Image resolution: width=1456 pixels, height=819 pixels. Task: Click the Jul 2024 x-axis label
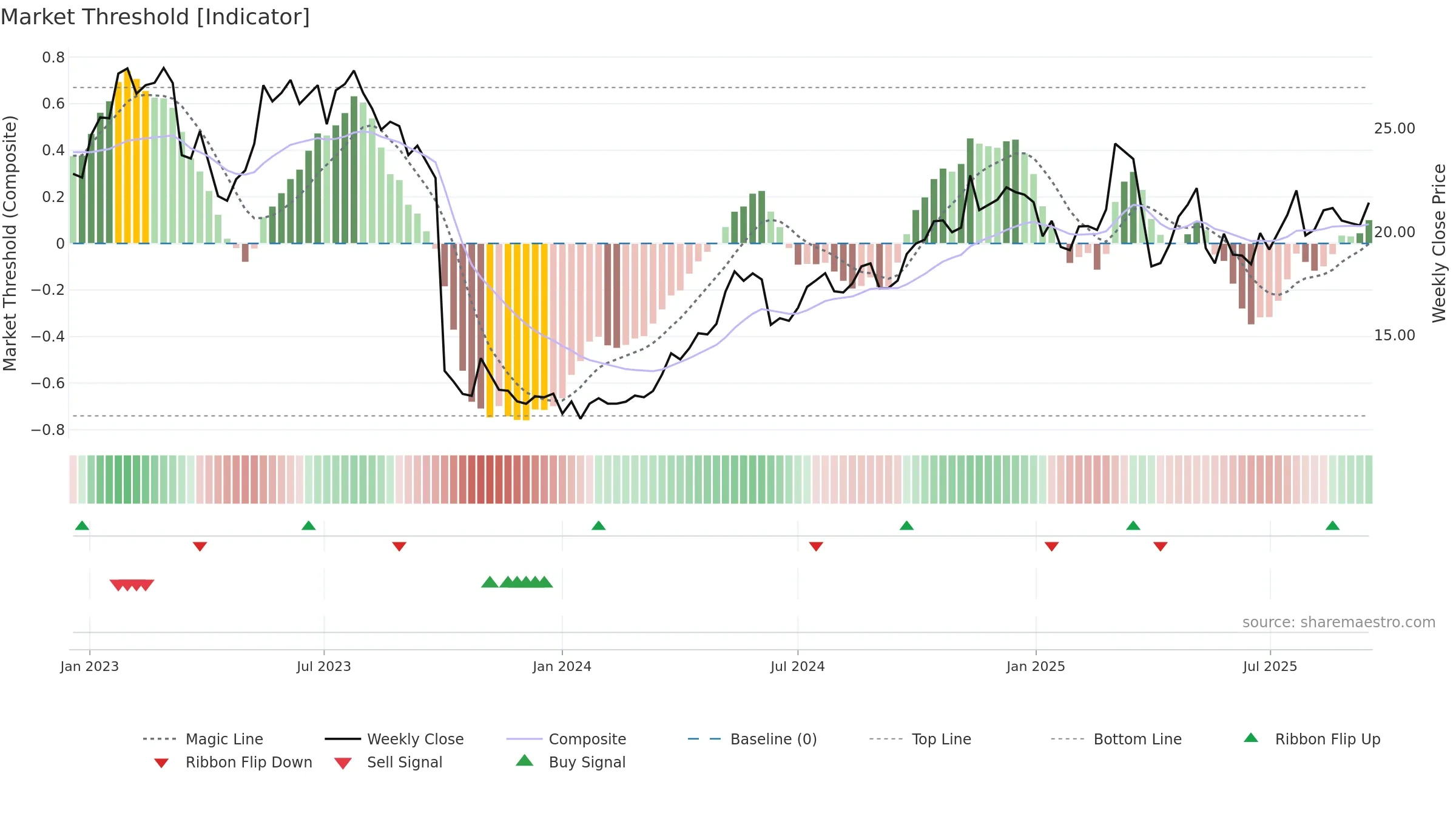point(798,667)
